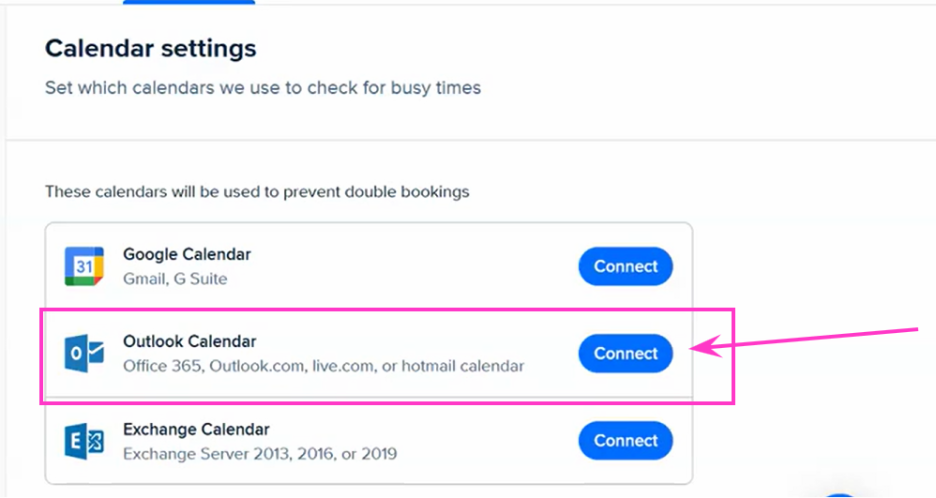936x498 pixels.
Task: Open the blue chat bubble at bottom corner
Action: click(840, 495)
